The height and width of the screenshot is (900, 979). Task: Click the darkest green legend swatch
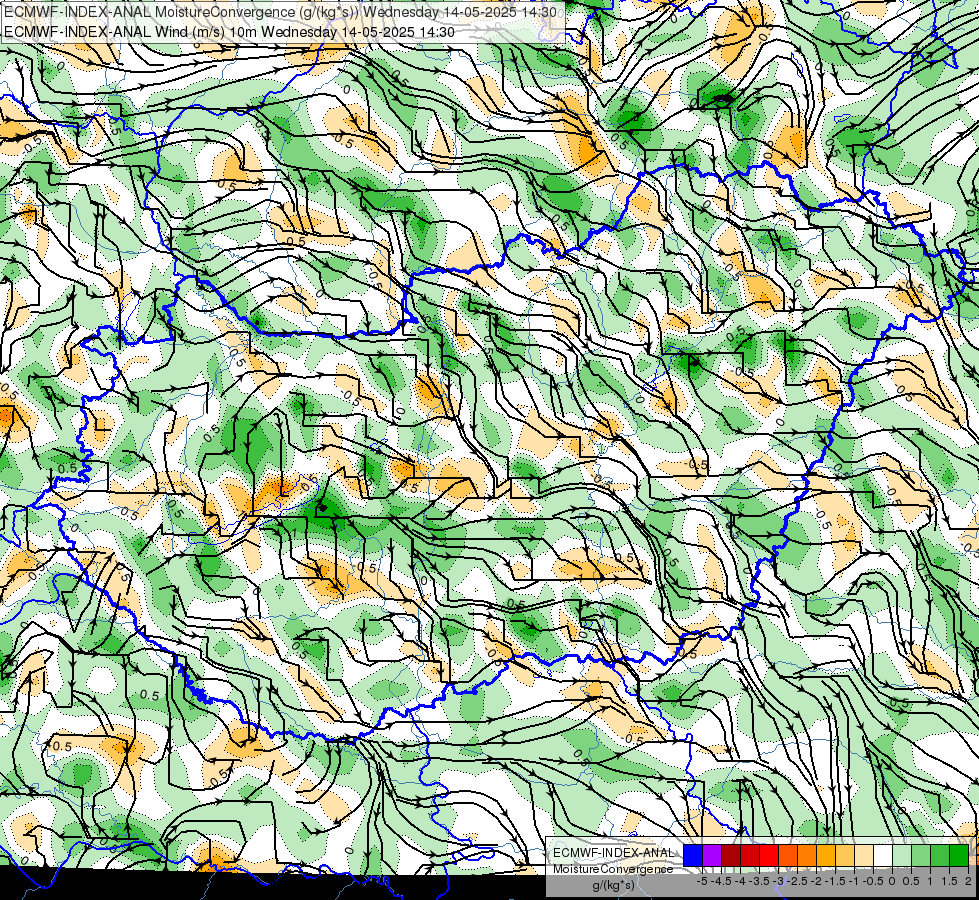pos(959,856)
